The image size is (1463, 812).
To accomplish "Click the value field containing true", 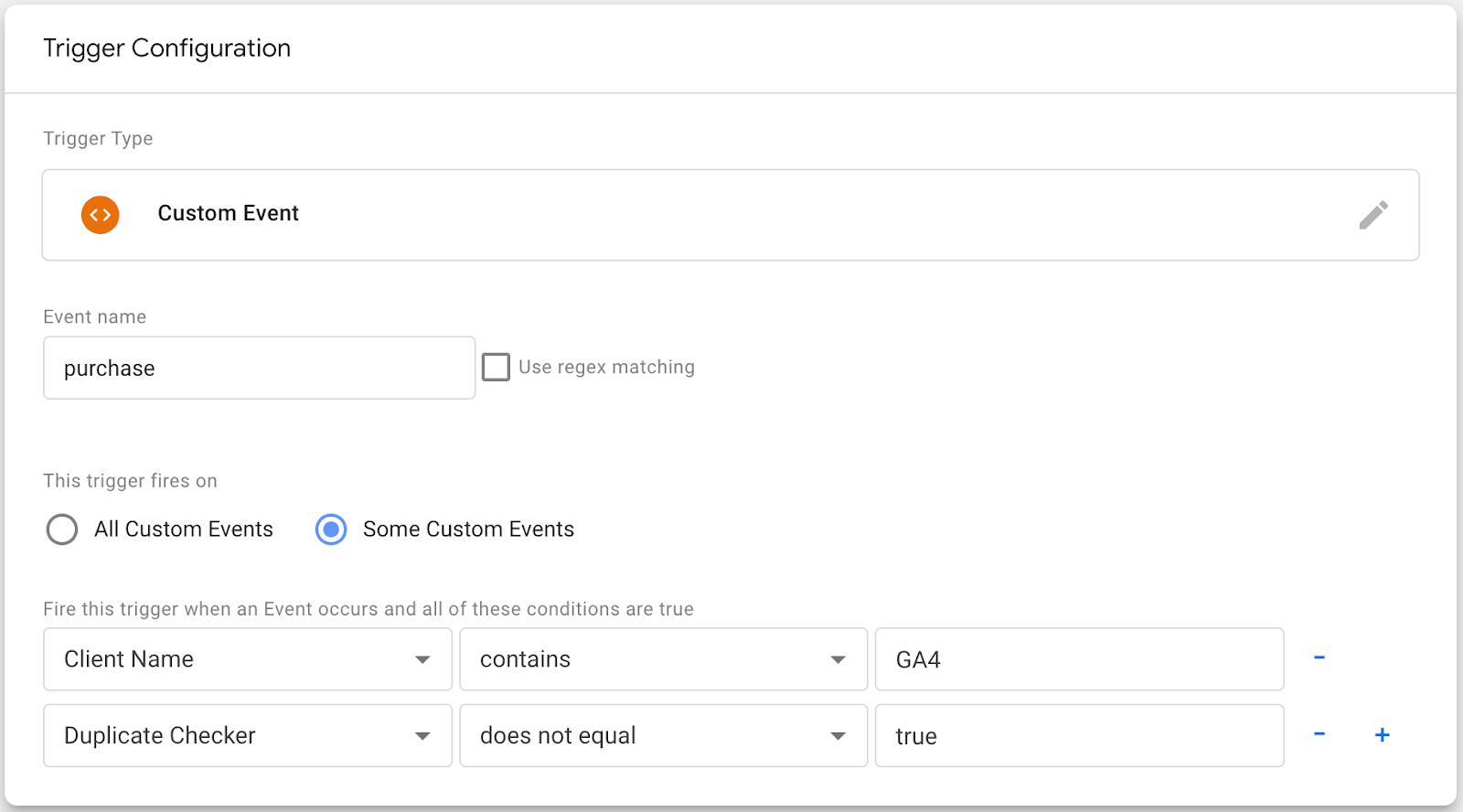I will point(1079,735).
